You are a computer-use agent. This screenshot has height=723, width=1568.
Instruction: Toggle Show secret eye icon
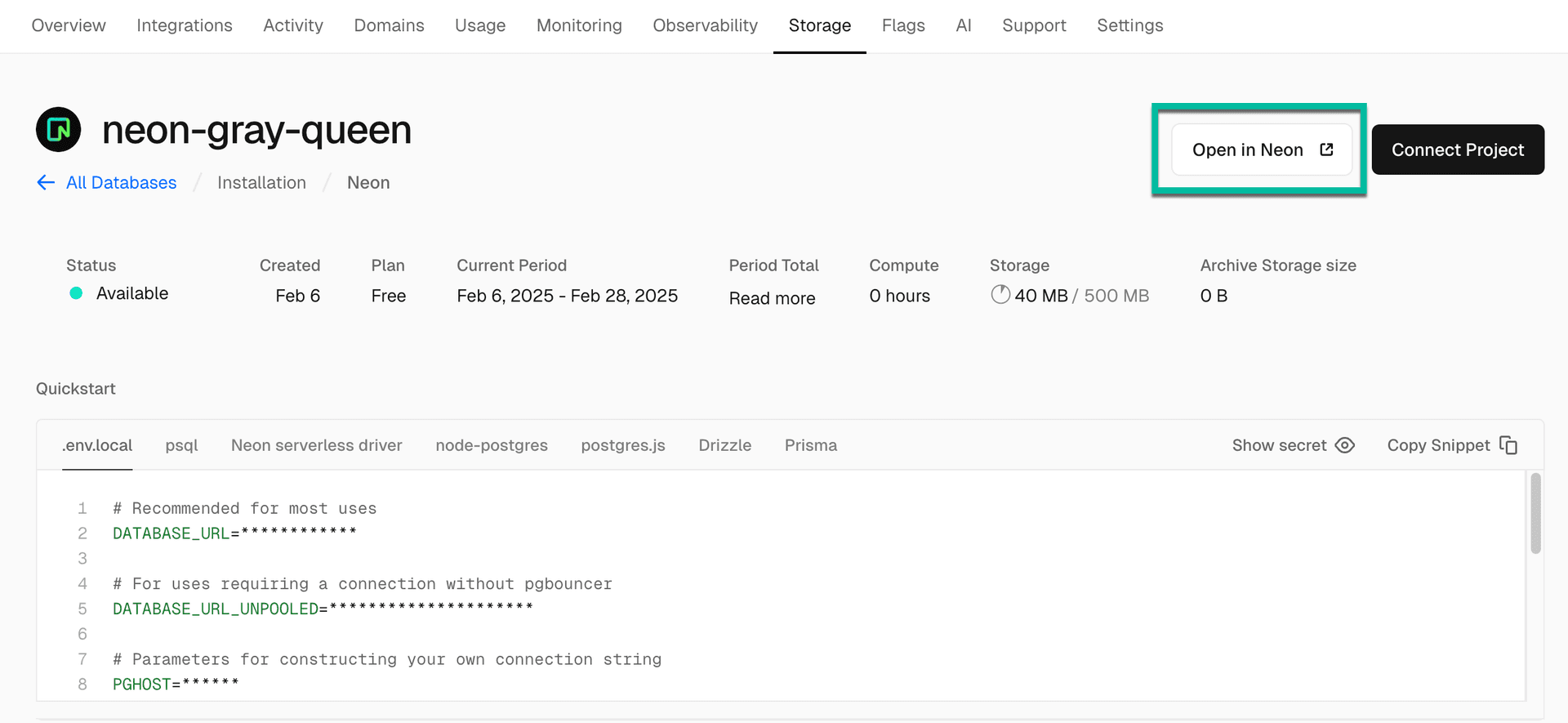[x=1344, y=445]
